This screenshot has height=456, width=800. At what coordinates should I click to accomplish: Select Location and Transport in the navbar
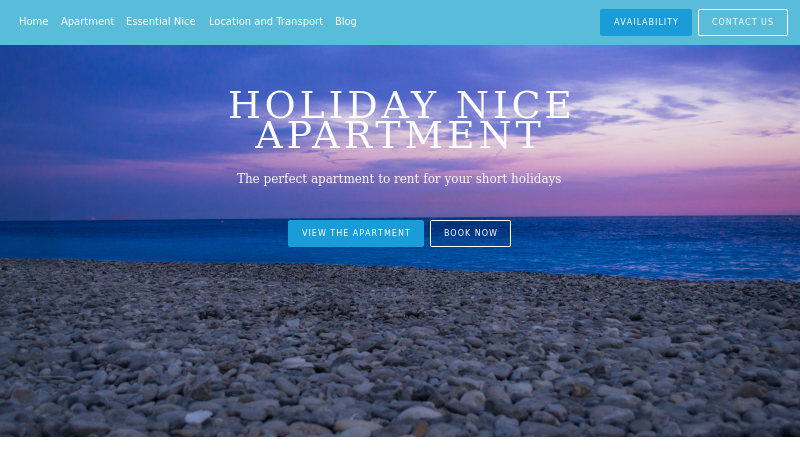266,21
